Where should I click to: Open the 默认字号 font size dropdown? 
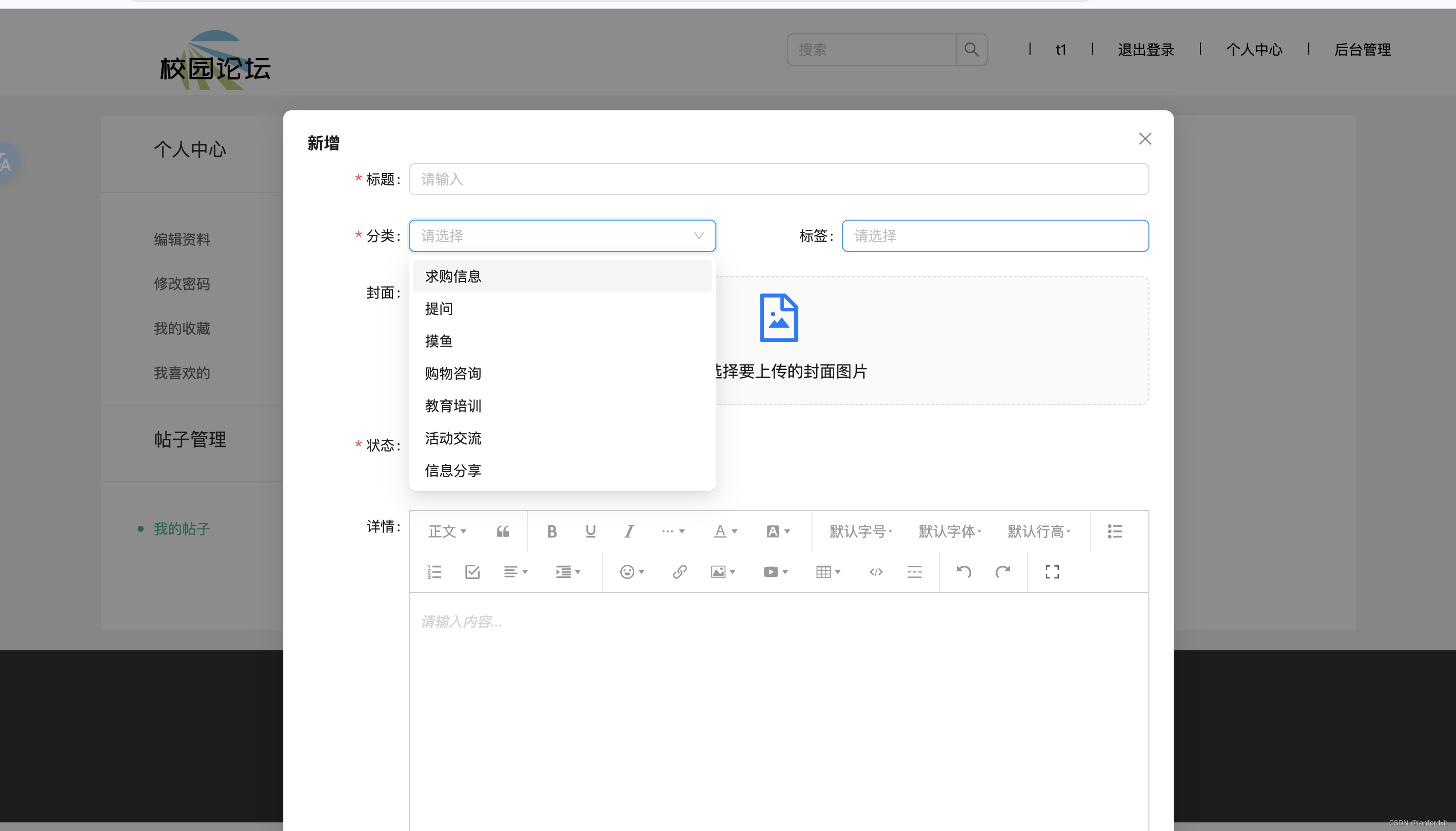(x=860, y=531)
